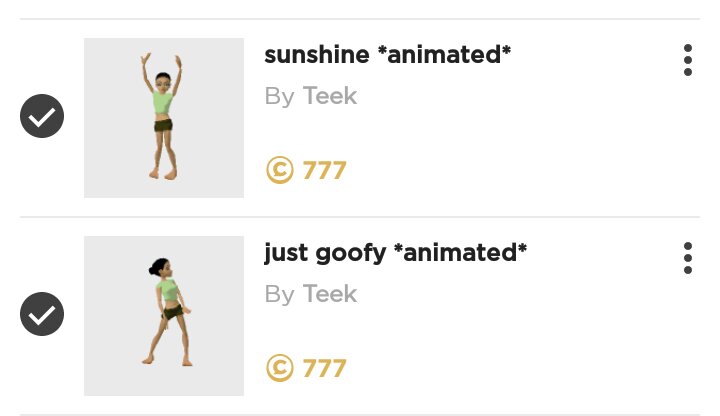Click the word "sunshine" in the title
The width and height of the screenshot is (720, 416).
[314, 55]
